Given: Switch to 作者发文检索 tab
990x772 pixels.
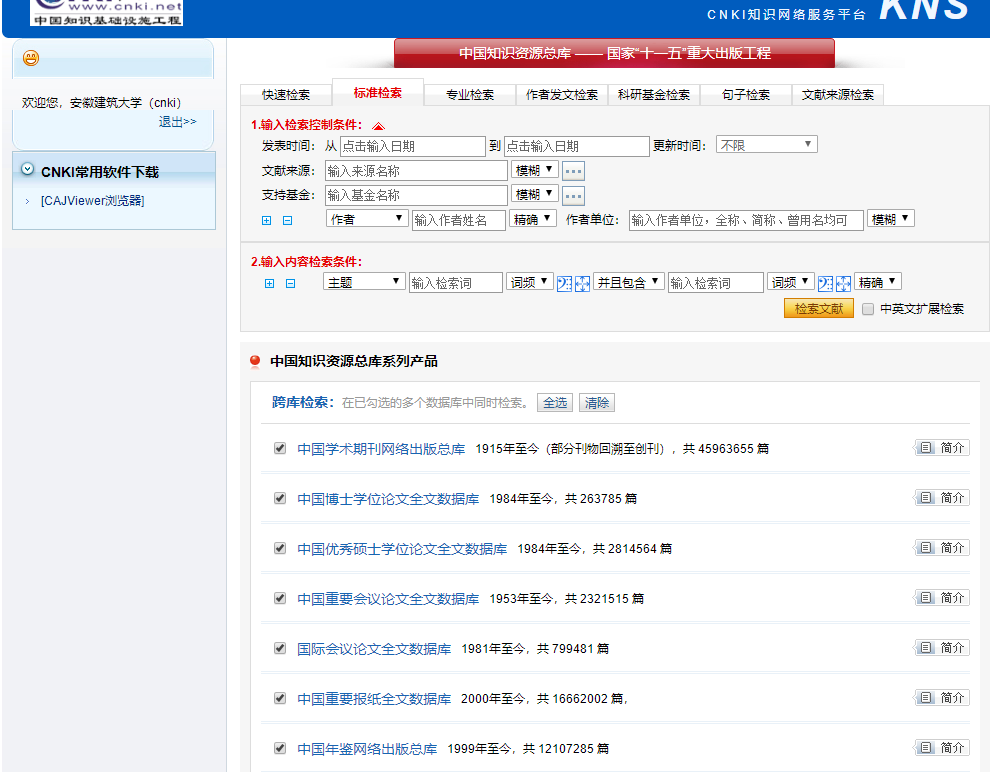Looking at the screenshot, I should [562, 95].
